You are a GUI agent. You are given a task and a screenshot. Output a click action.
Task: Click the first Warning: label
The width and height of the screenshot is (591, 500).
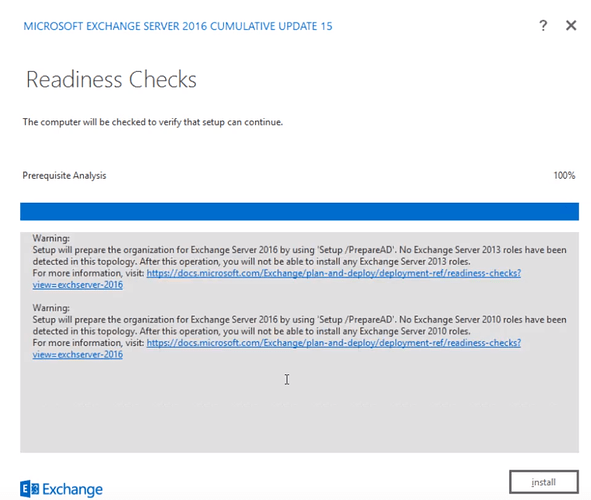point(51,238)
